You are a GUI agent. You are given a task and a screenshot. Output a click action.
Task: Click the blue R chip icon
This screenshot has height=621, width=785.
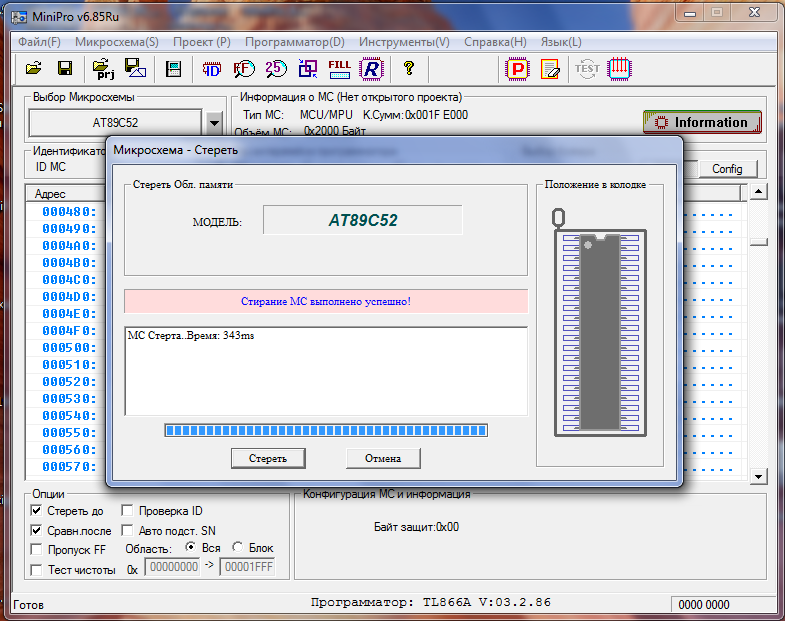point(372,69)
